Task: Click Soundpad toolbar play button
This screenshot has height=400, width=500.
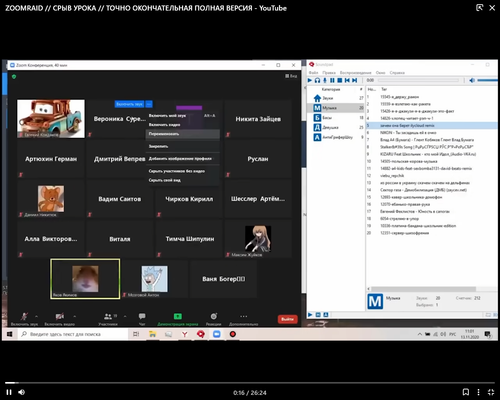Action: 310,80
